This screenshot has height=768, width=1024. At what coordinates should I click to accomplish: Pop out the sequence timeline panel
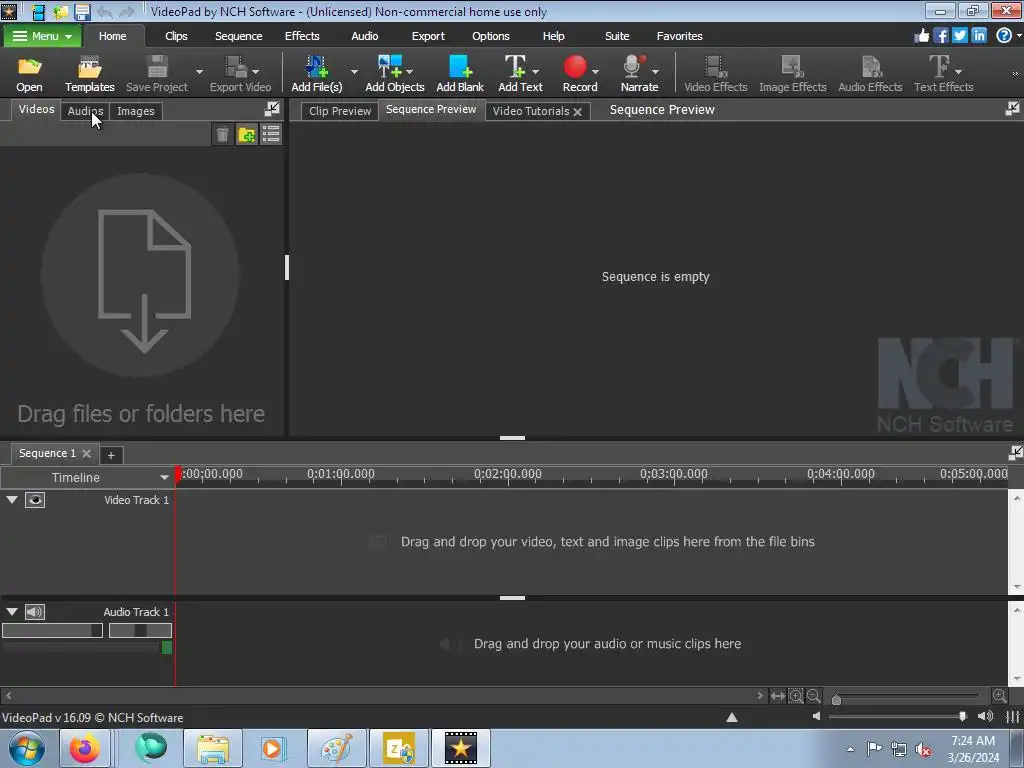coord(1015,453)
